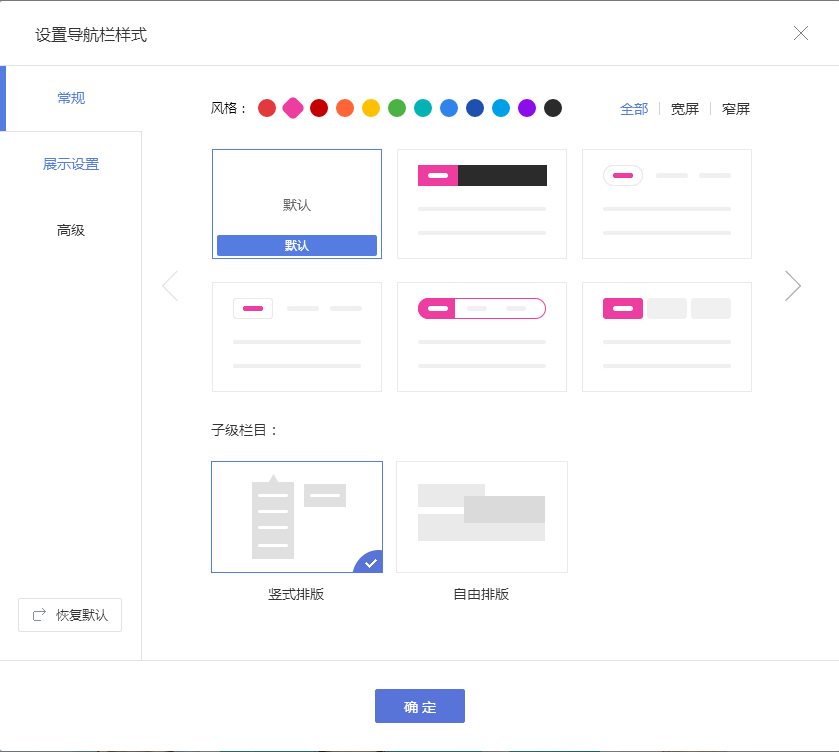Select the green style color
Image resolution: width=839 pixels, height=752 pixels.
pos(397,108)
